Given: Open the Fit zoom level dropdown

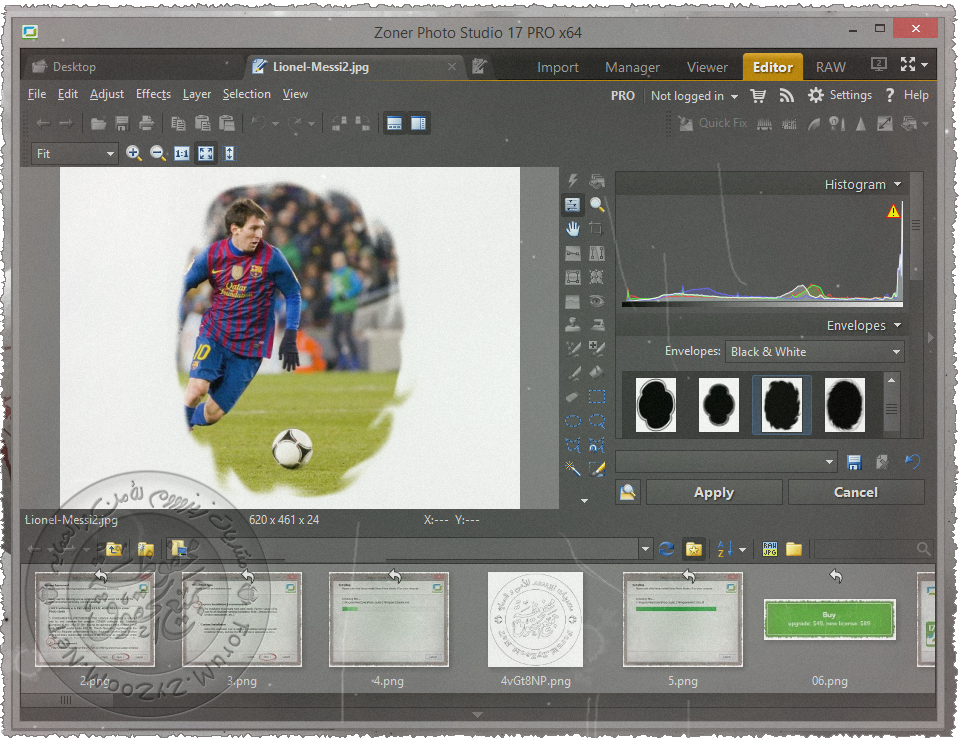Looking at the screenshot, I should [74, 154].
